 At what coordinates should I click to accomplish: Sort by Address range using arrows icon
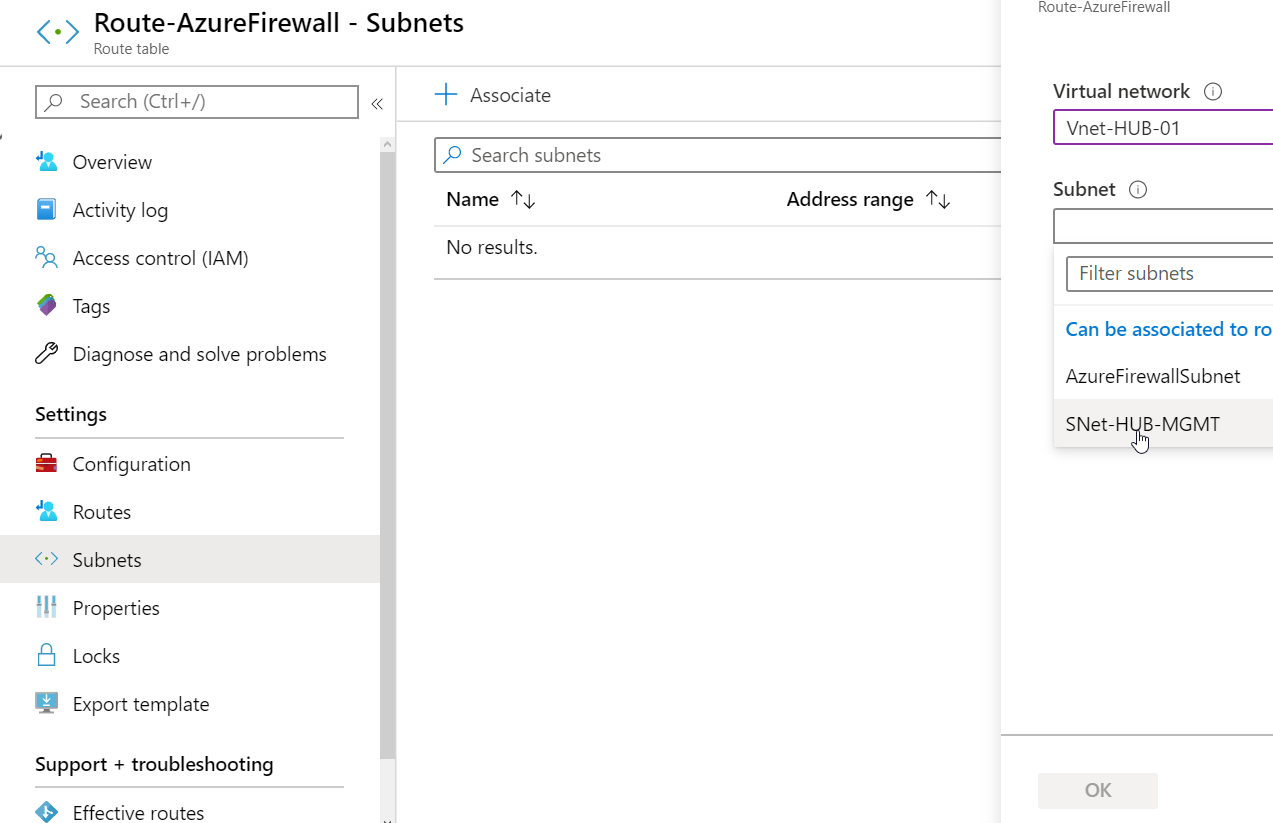coord(937,200)
